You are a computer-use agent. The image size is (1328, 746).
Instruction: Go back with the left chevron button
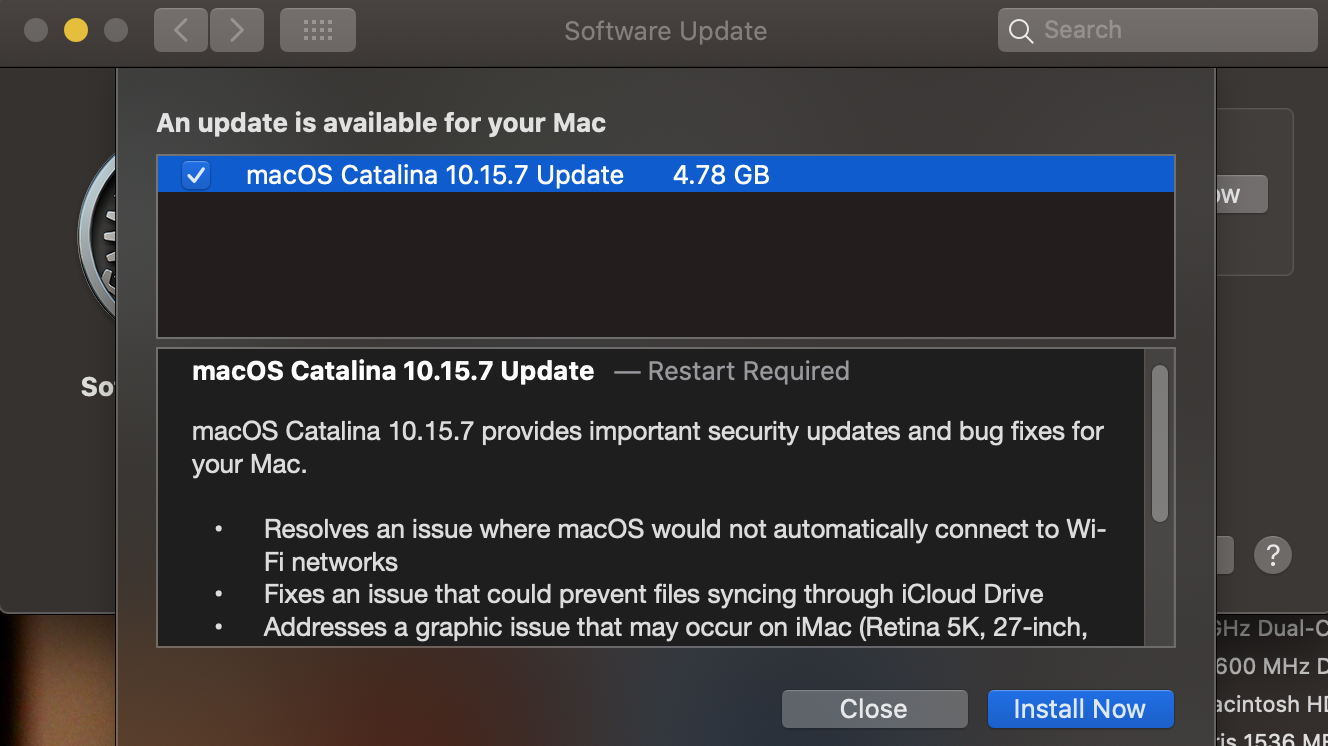181,31
